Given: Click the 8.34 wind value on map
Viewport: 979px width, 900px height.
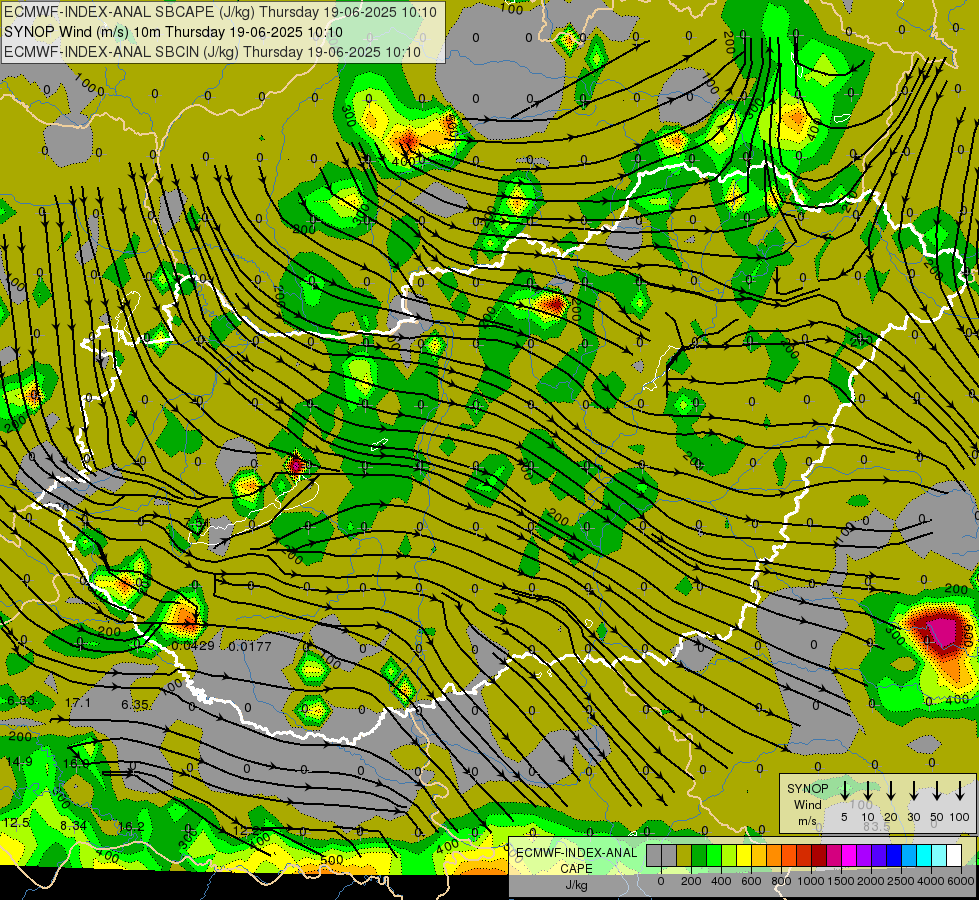Looking at the screenshot, I should [73, 826].
